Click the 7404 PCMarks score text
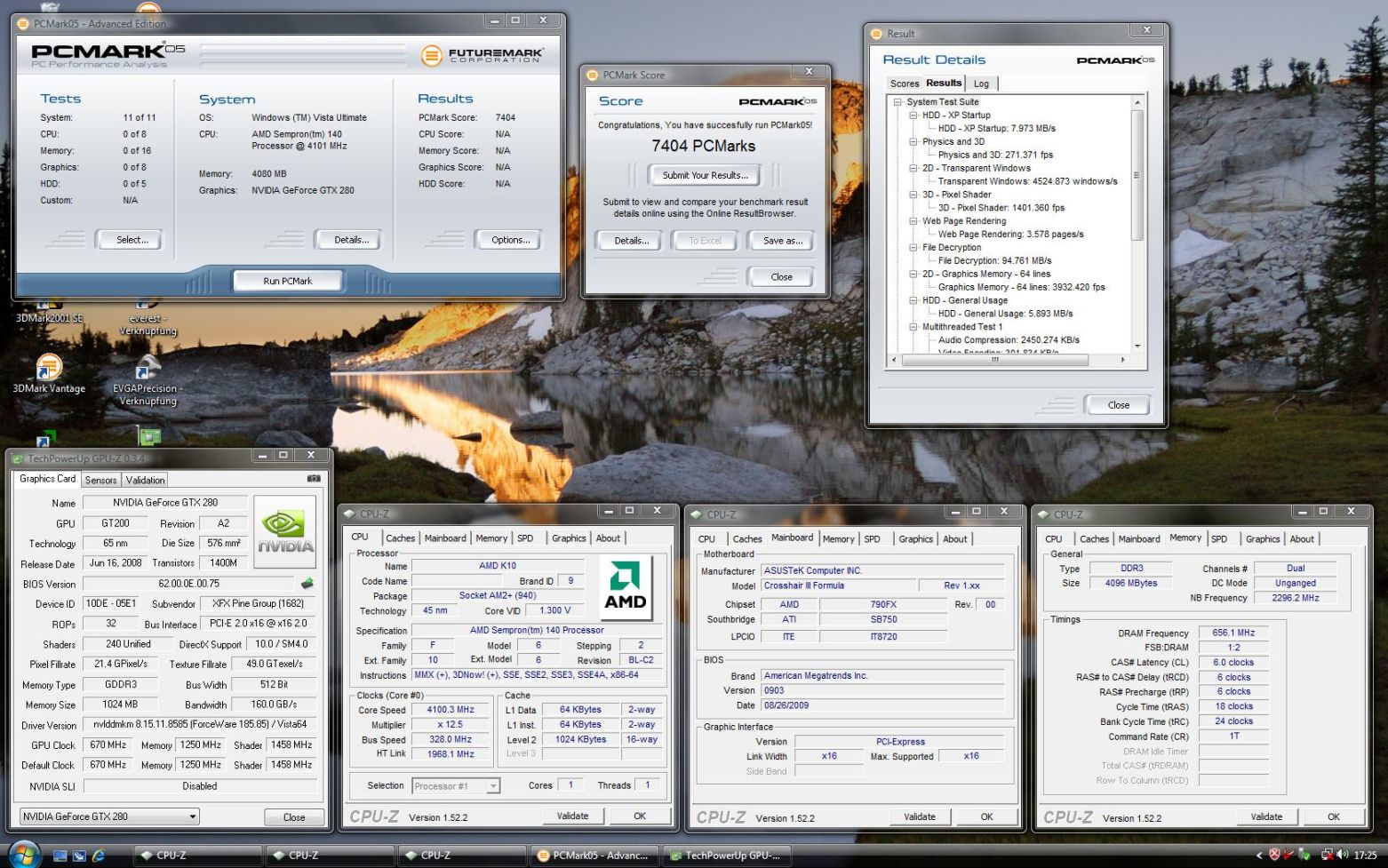This screenshot has width=1388, height=868. point(704,146)
